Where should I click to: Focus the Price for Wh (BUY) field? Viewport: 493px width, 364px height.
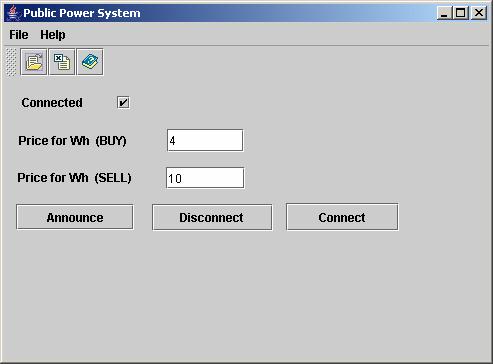pos(205,140)
